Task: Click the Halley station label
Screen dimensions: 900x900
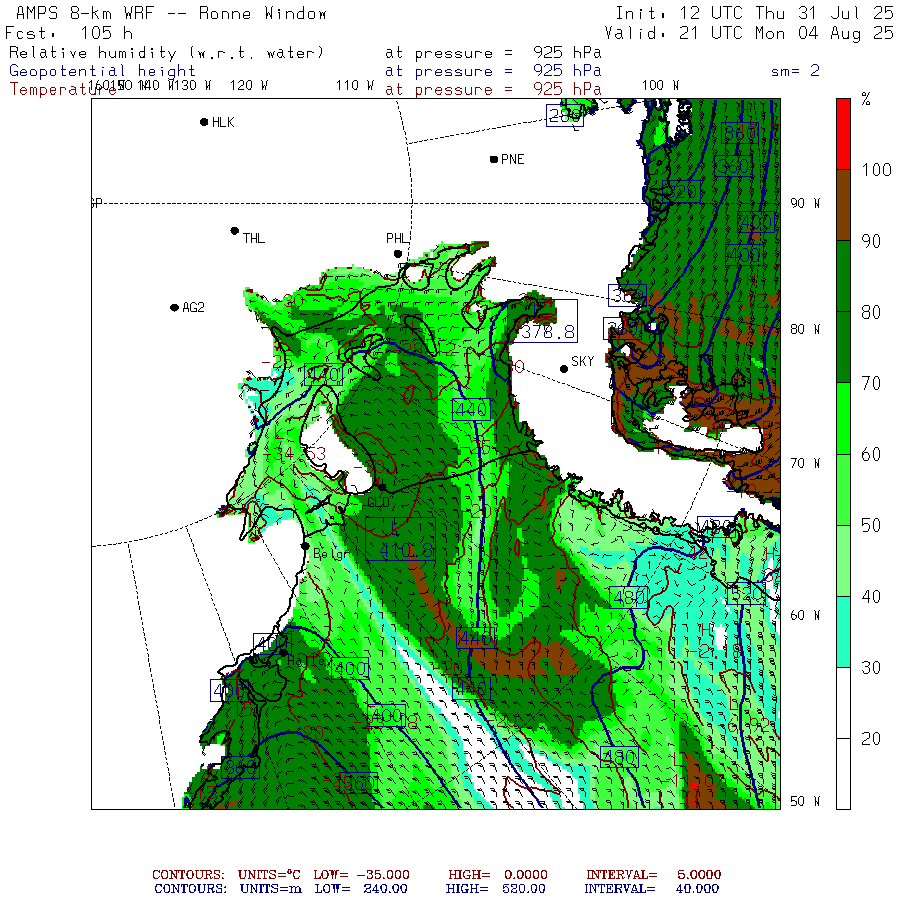Action: [x=309, y=661]
